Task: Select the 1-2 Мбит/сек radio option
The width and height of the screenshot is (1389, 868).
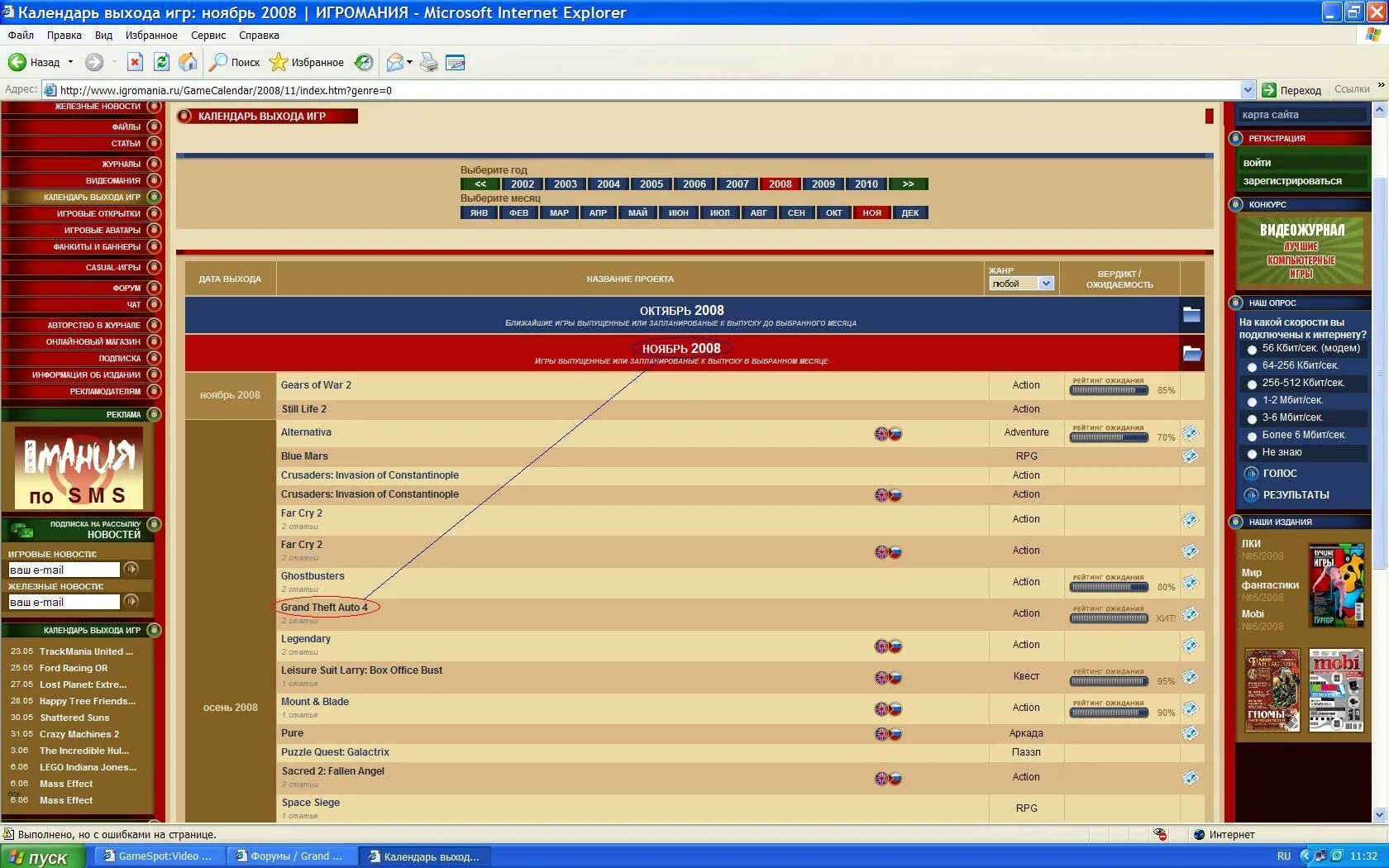Action: (1252, 402)
